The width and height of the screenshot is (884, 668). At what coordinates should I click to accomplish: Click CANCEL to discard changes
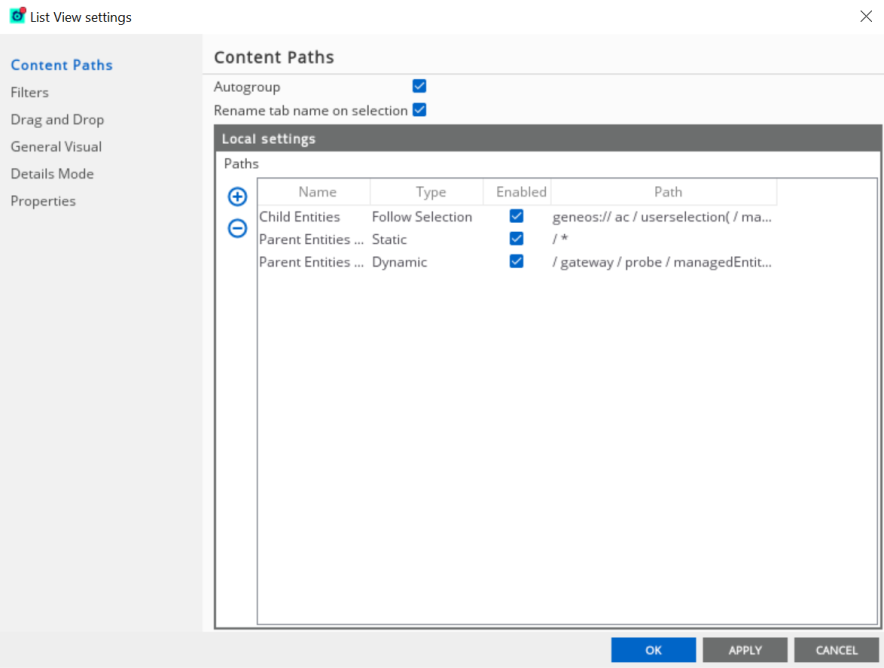point(836,650)
